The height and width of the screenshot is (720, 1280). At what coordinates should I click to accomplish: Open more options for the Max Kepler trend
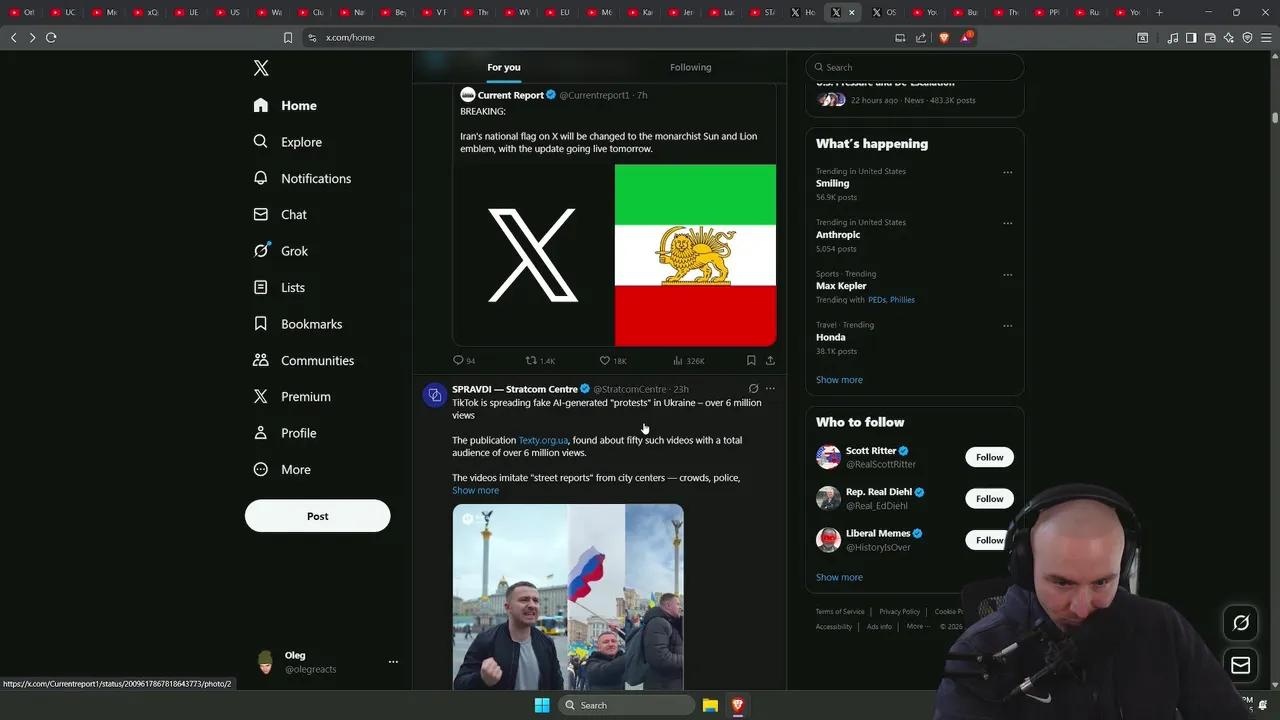coord(1007,274)
